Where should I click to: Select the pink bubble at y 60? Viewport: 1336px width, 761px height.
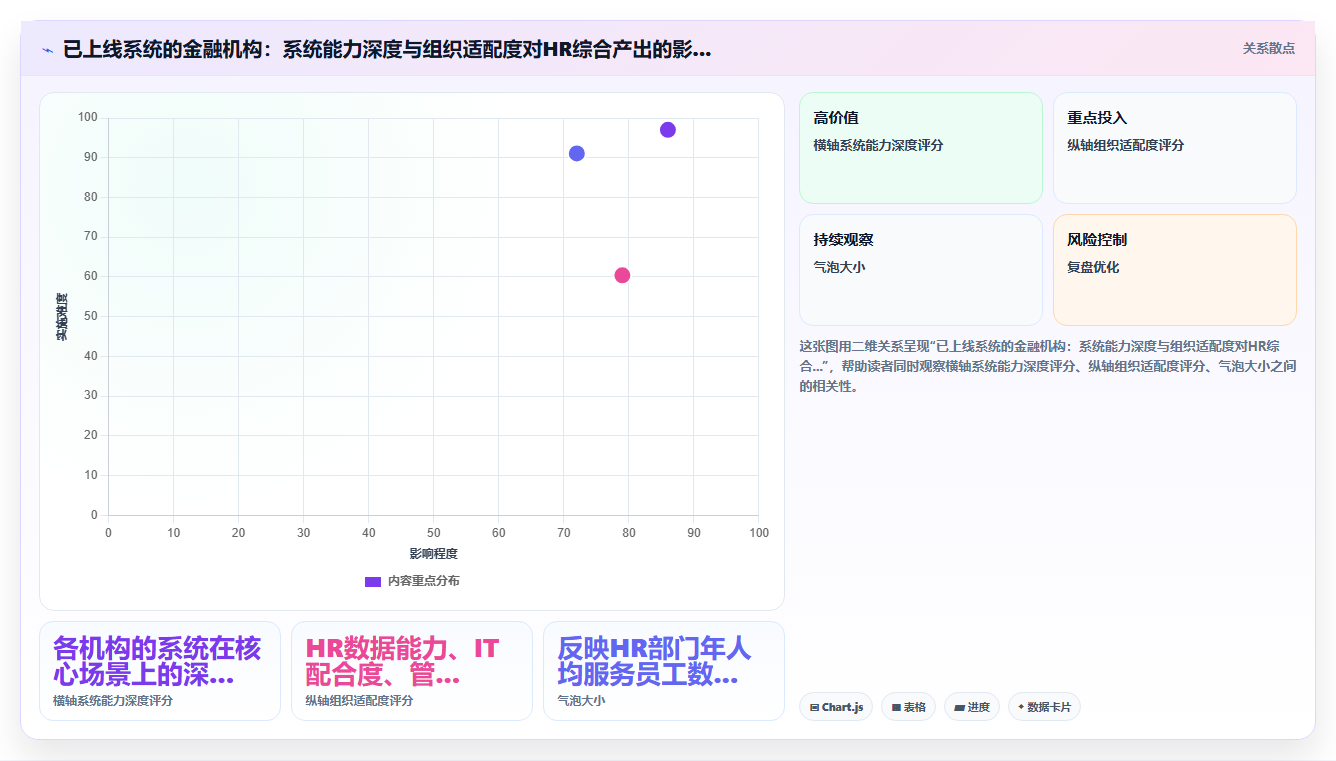click(x=622, y=275)
